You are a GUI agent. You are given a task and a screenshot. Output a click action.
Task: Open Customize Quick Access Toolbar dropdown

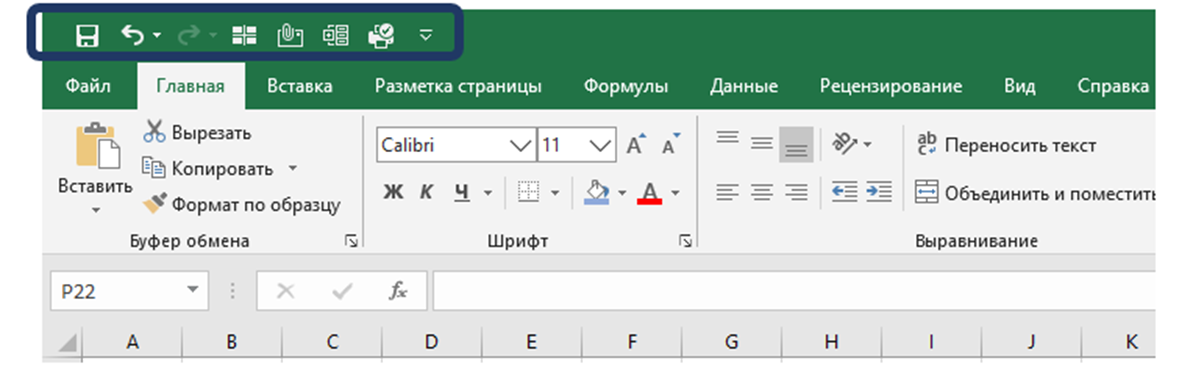[426, 35]
